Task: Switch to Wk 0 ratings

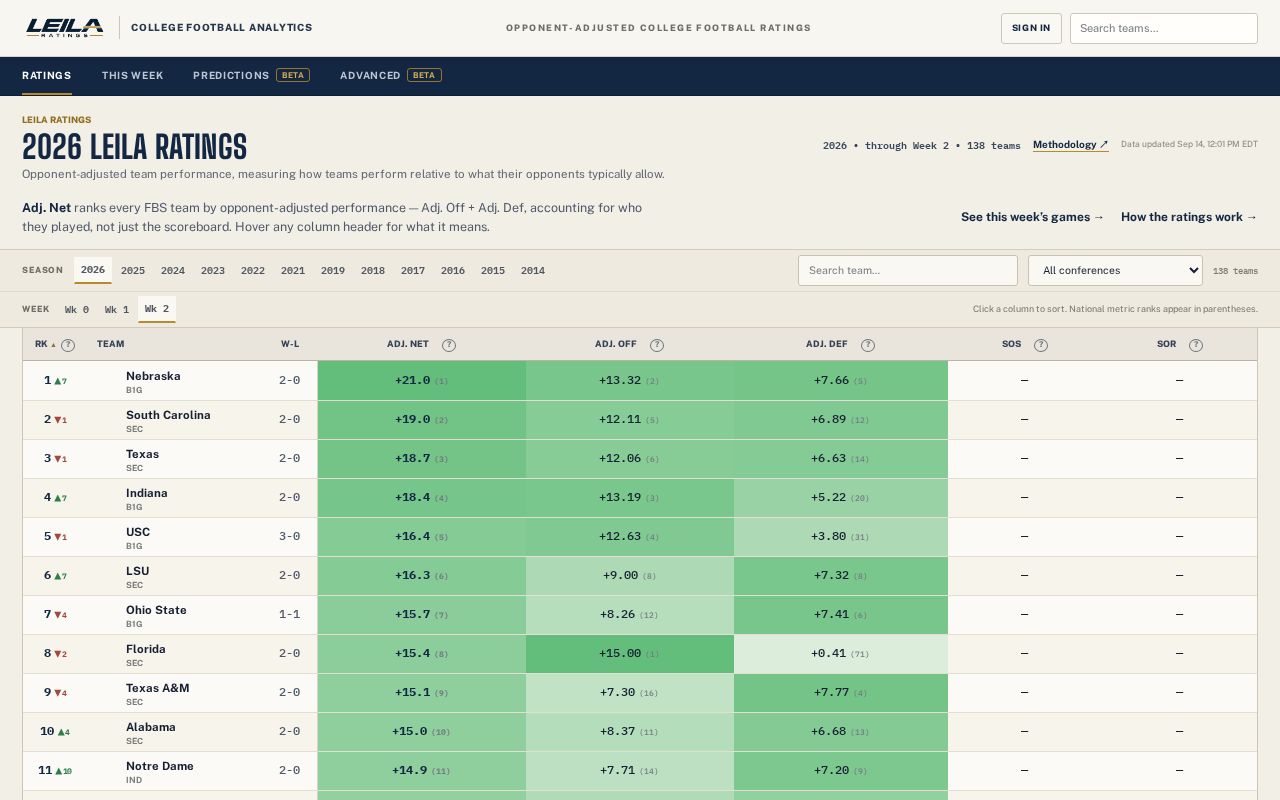Action: point(77,310)
